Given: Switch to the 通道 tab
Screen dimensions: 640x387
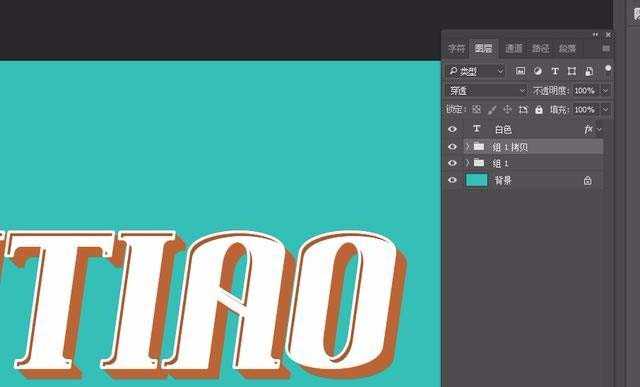Looking at the screenshot, I should (513, 49).
